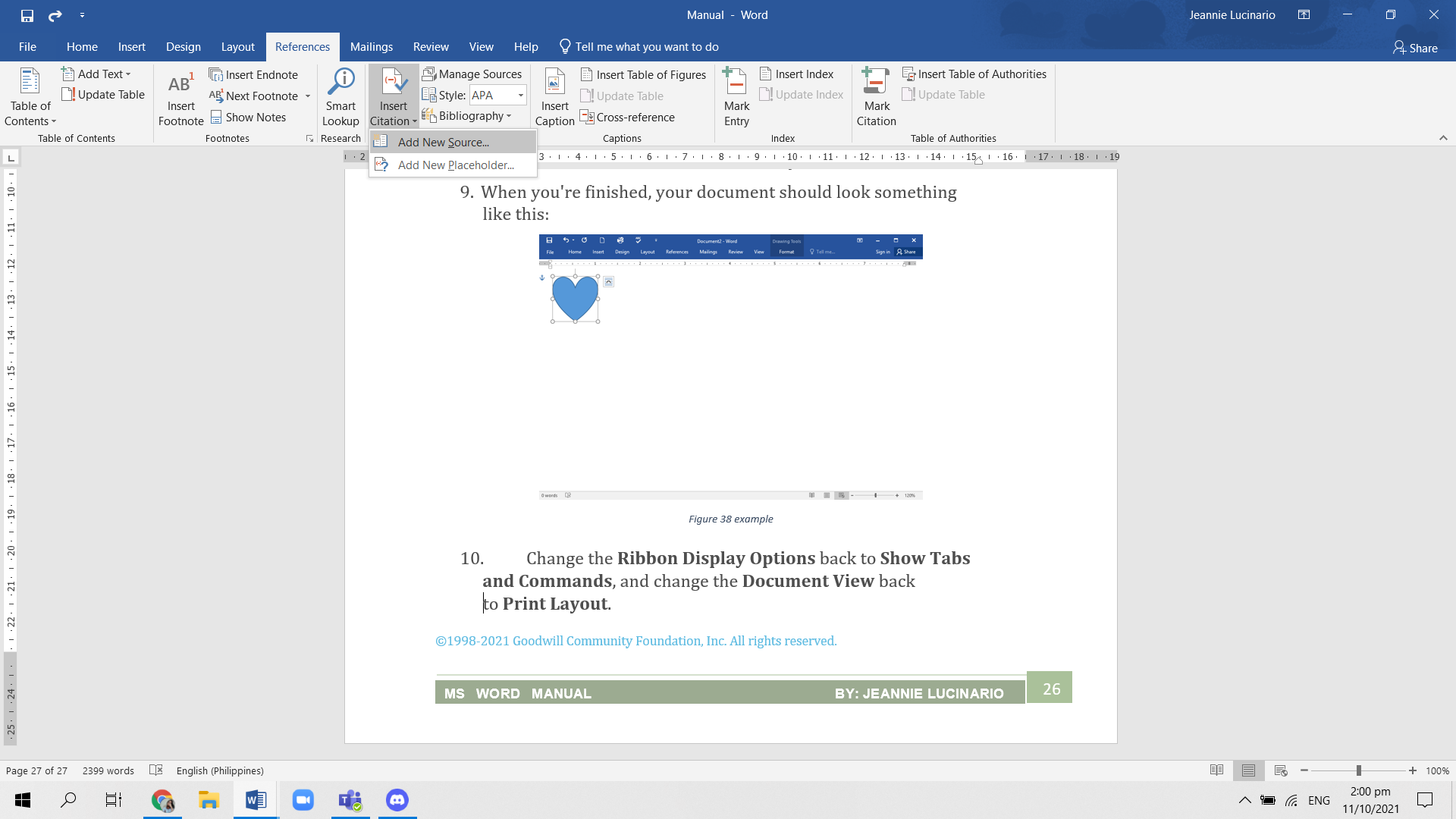Click page count Page 27 of 27
This screenshot has height=819, width=1456.
[36, 770]
